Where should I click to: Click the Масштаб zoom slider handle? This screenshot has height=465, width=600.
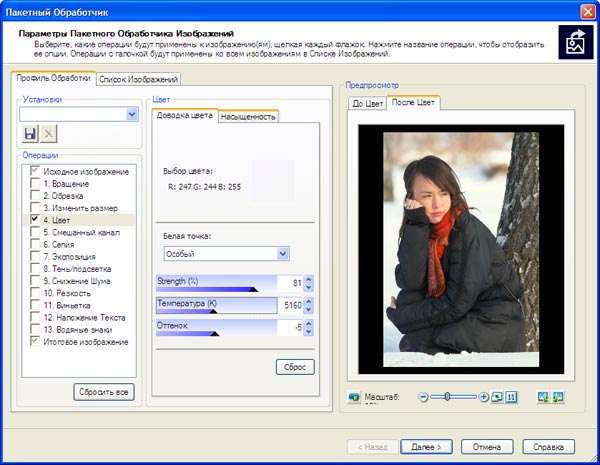click(447, 397)
